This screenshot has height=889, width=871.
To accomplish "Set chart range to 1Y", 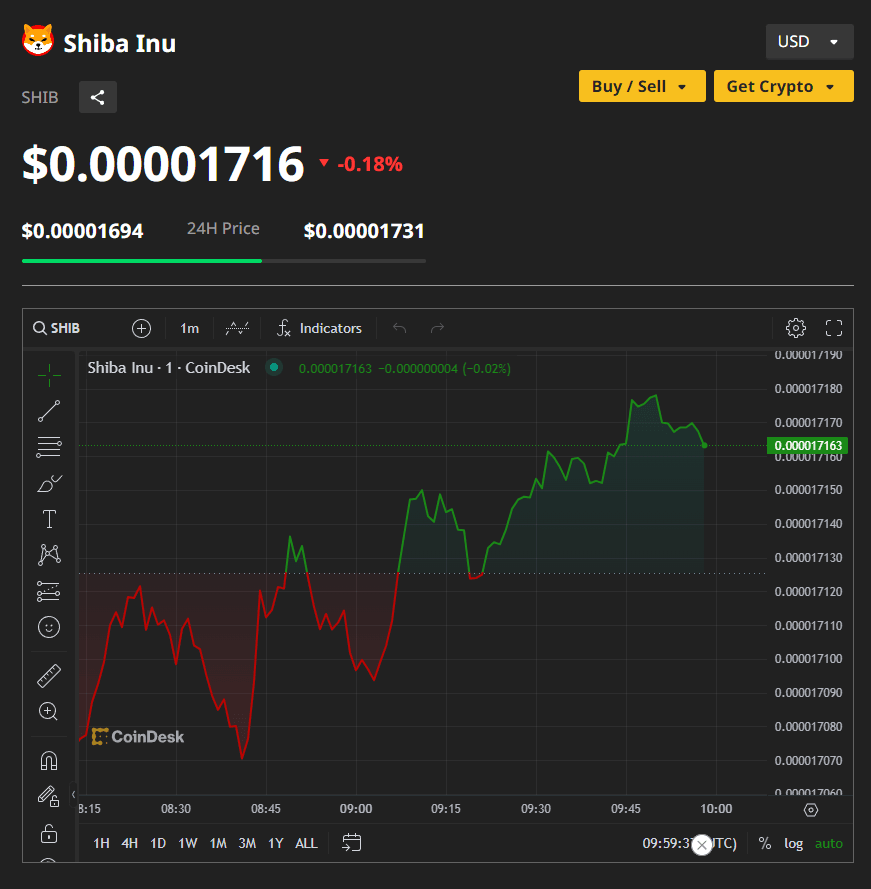I will click(x=276, y=843).
